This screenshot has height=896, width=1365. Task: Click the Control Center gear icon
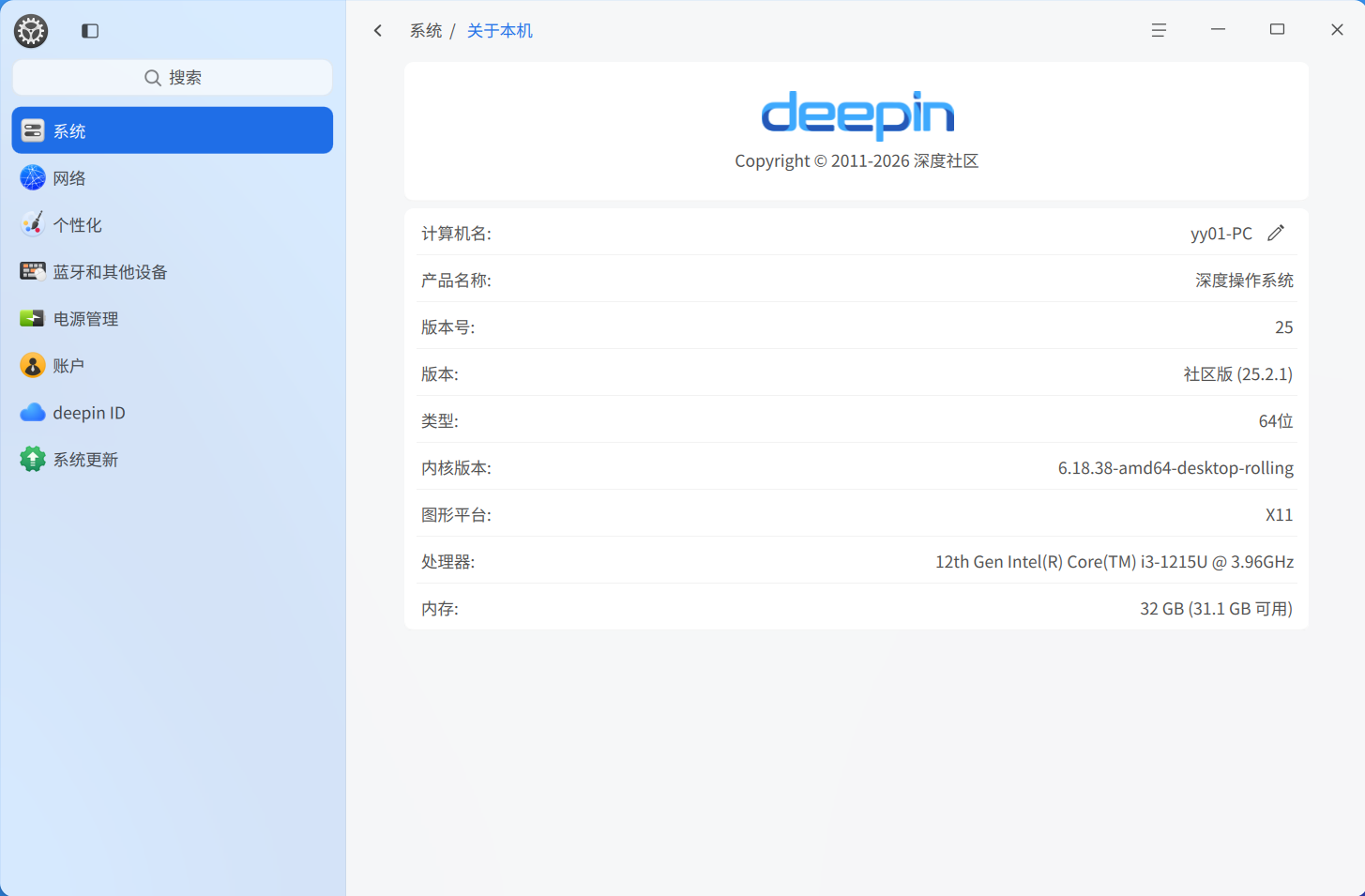(x=31, y=31)
